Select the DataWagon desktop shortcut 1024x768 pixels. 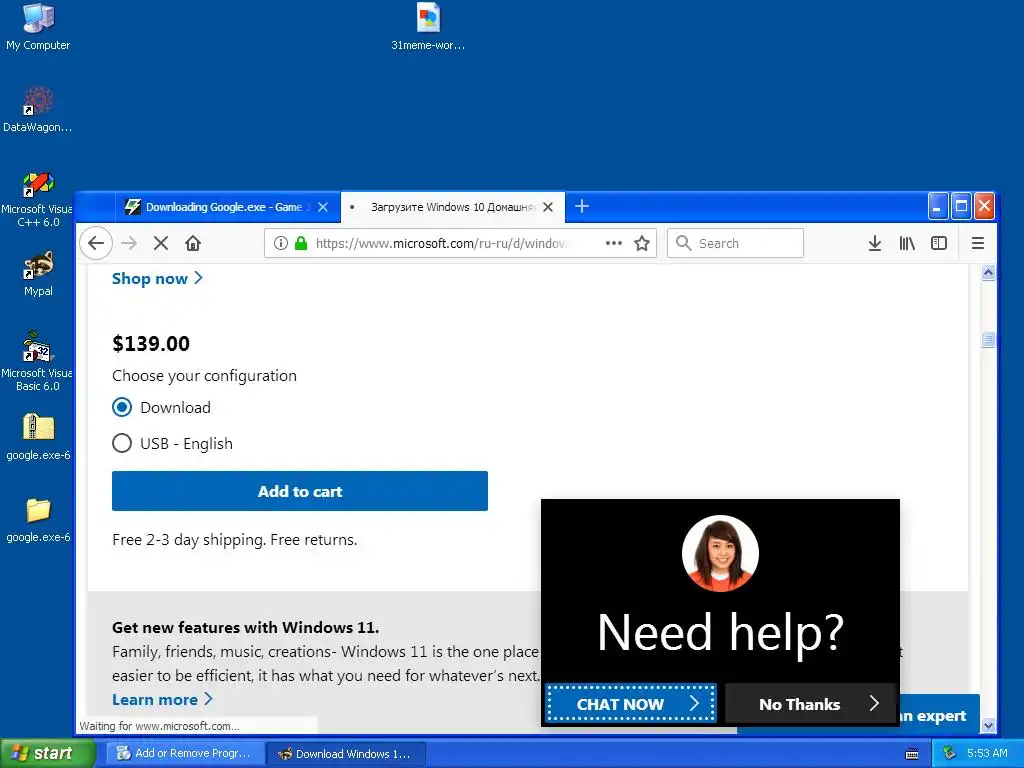coord(37,110)
